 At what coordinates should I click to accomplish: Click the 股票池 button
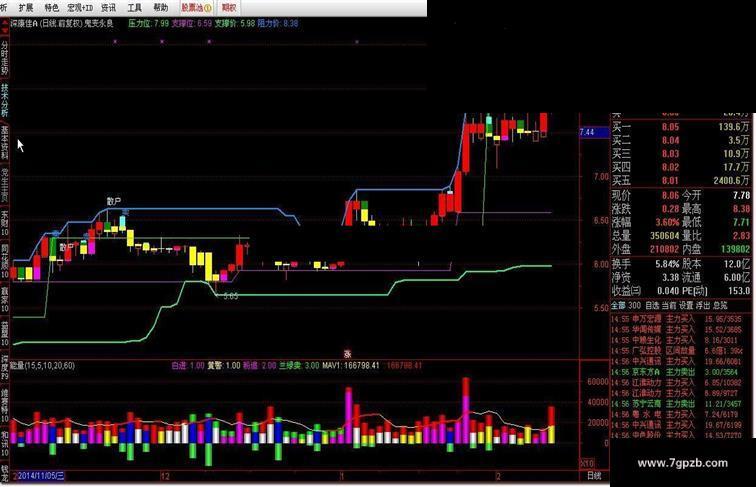coord(196,8)
